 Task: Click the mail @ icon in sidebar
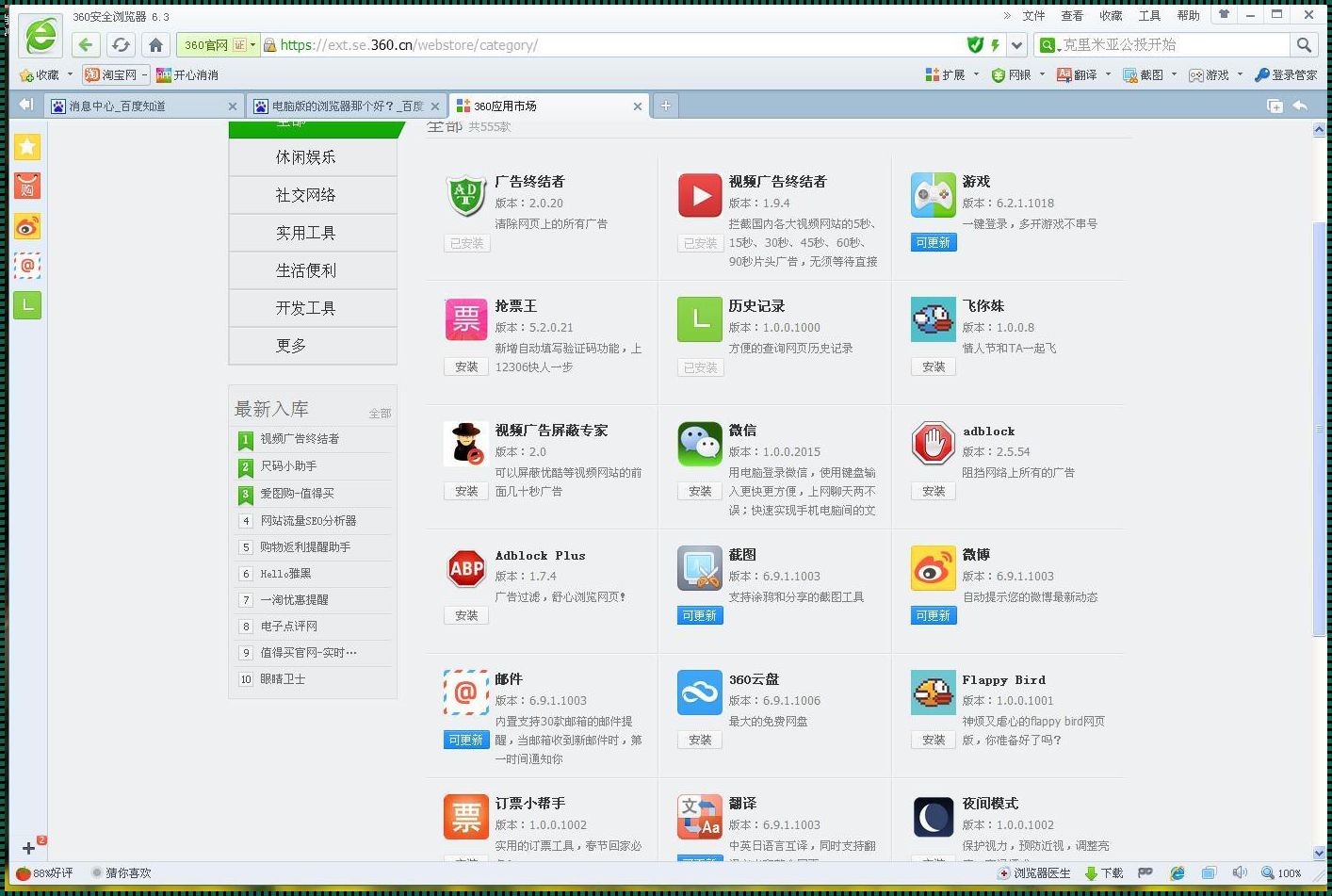coord(27,266)
